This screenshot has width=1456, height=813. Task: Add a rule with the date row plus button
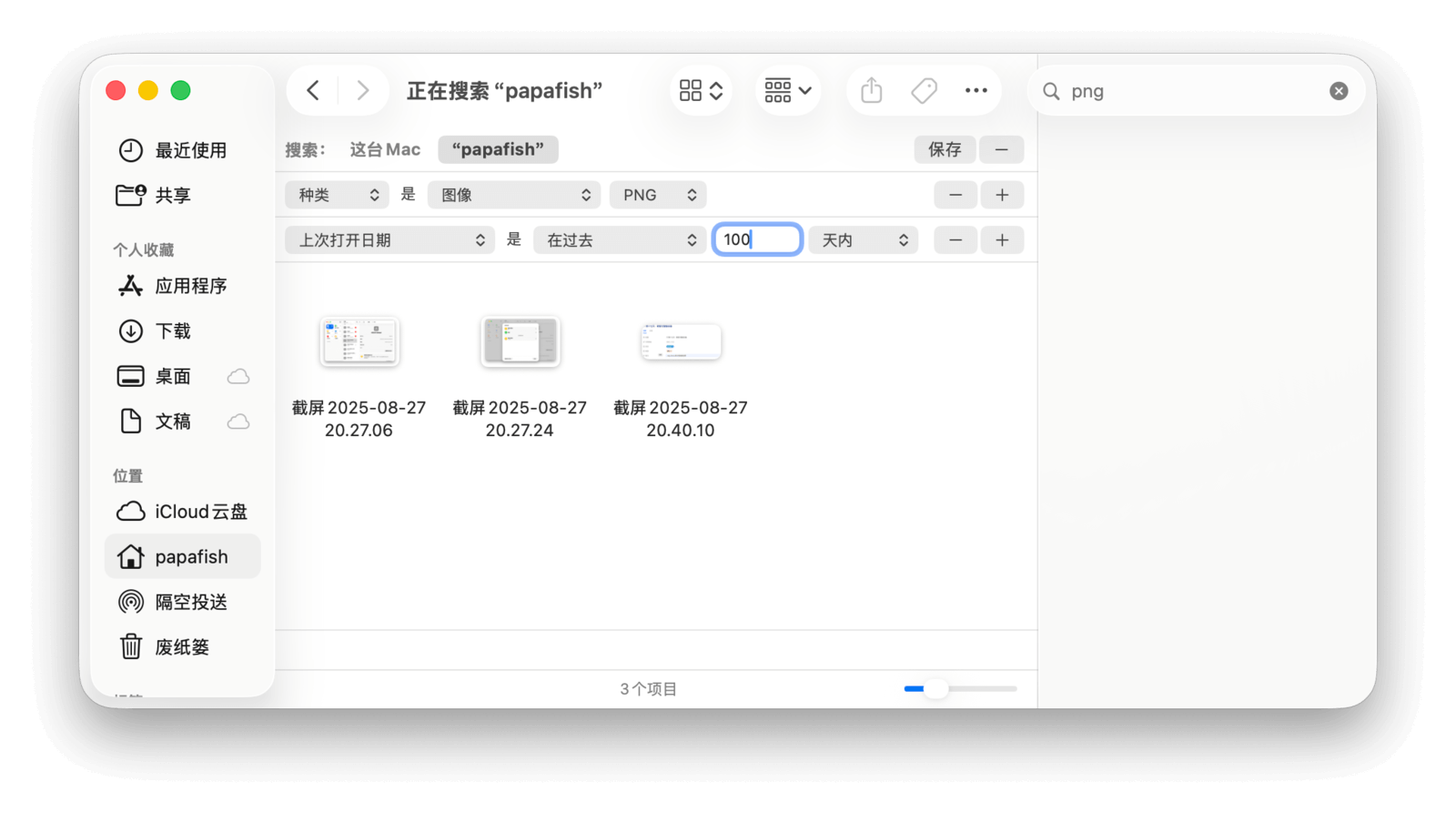pyautogui.click(x=1002, y=240)
